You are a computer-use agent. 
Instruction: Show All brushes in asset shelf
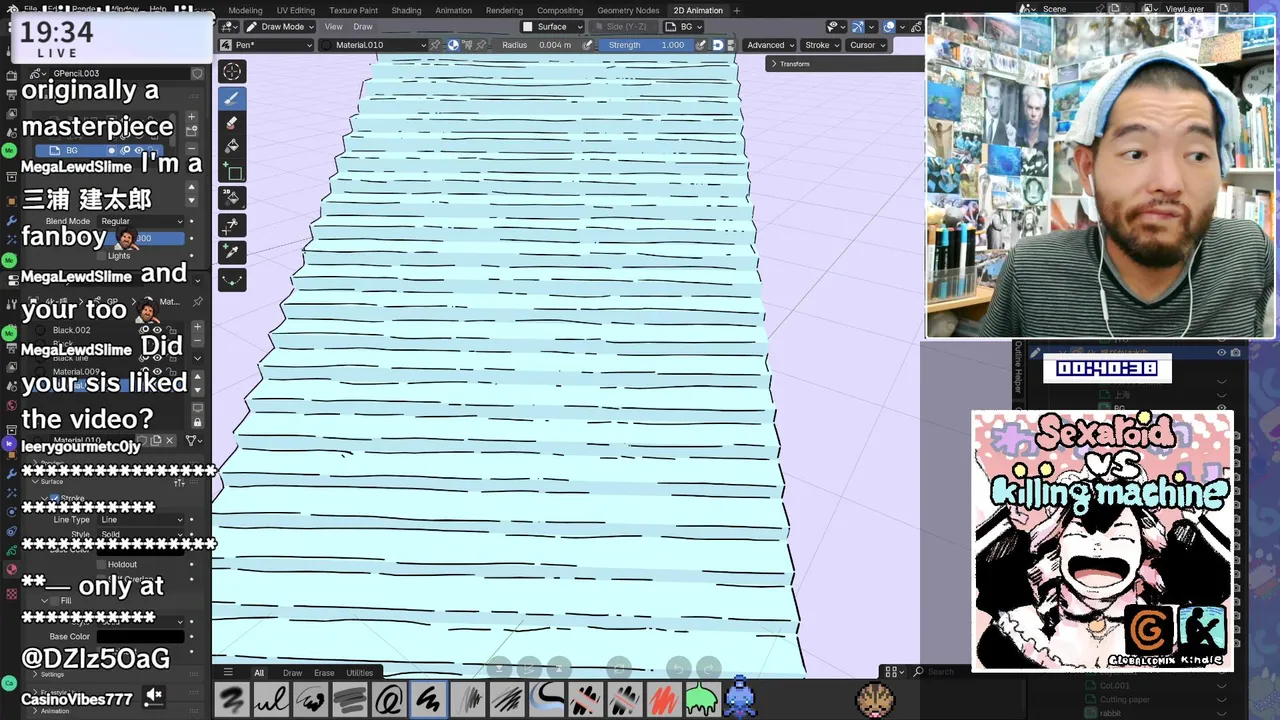pos(259,673)
